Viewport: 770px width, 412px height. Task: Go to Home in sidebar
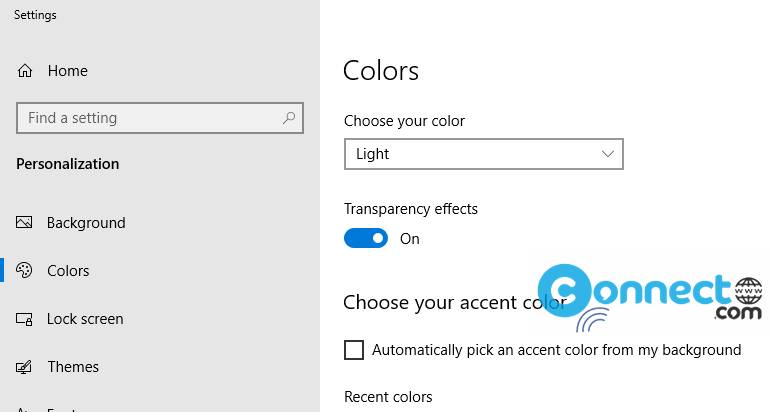tap(68, 71)
